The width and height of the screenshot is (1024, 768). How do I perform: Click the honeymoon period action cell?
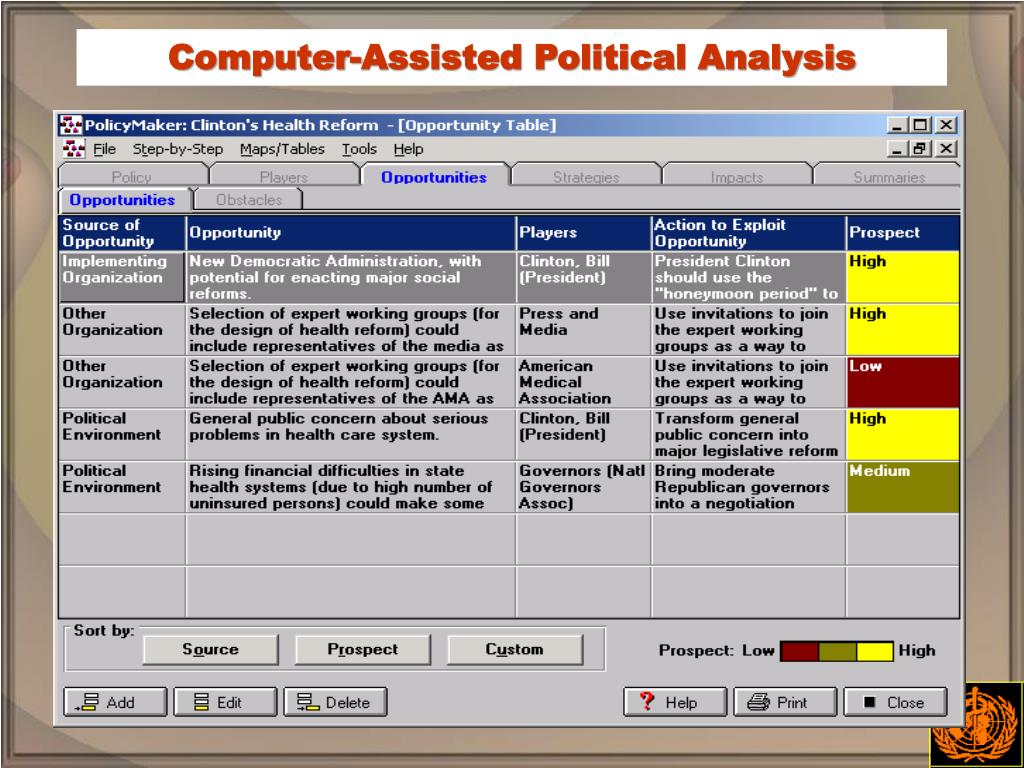[748, 277]
